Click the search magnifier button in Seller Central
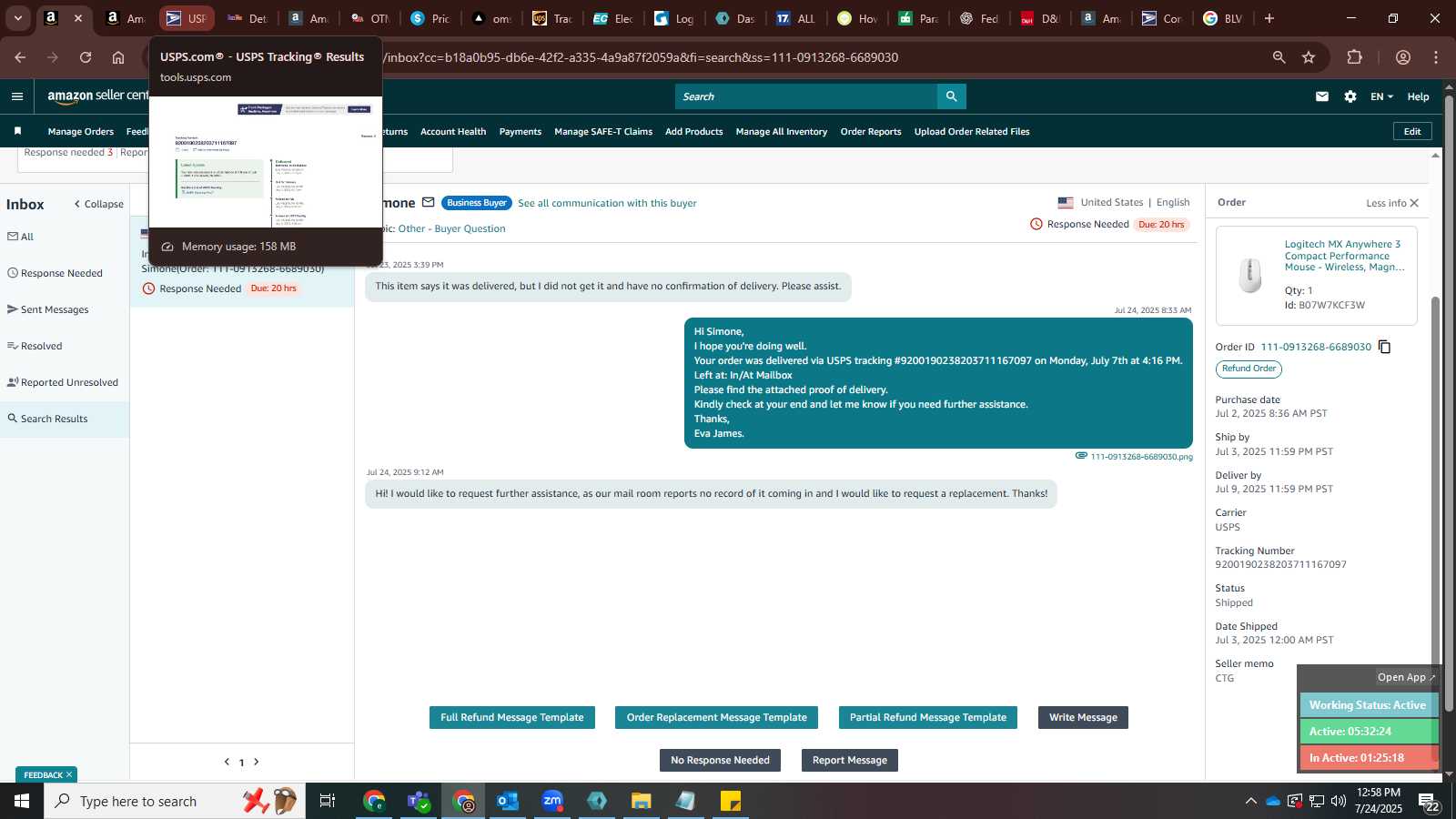The width and height of the screenshot is (1456, 819). [951, 96]
